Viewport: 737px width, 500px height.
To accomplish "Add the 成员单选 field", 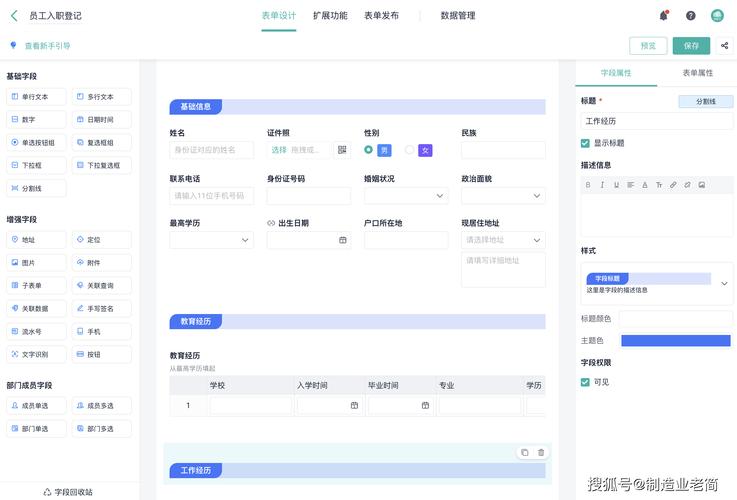I will point(36,406).
